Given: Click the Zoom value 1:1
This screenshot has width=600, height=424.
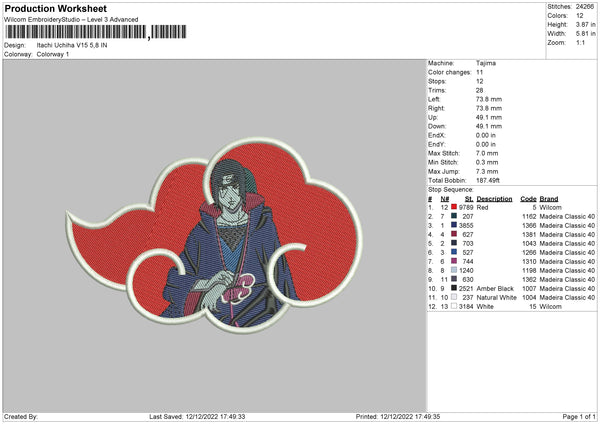Looking at the screenshot, I should tap(580, 43).
